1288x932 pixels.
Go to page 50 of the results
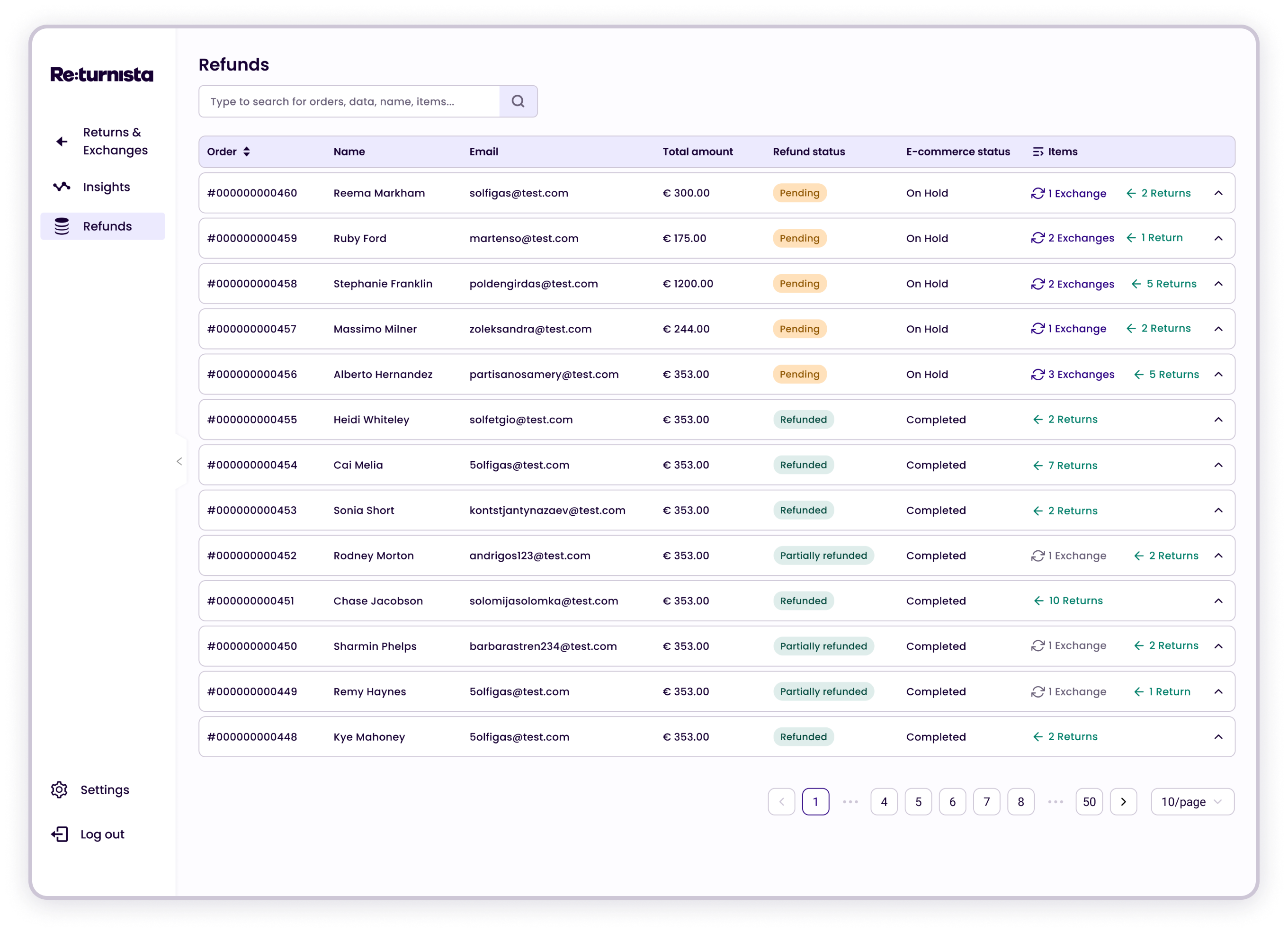(1089, 801)
